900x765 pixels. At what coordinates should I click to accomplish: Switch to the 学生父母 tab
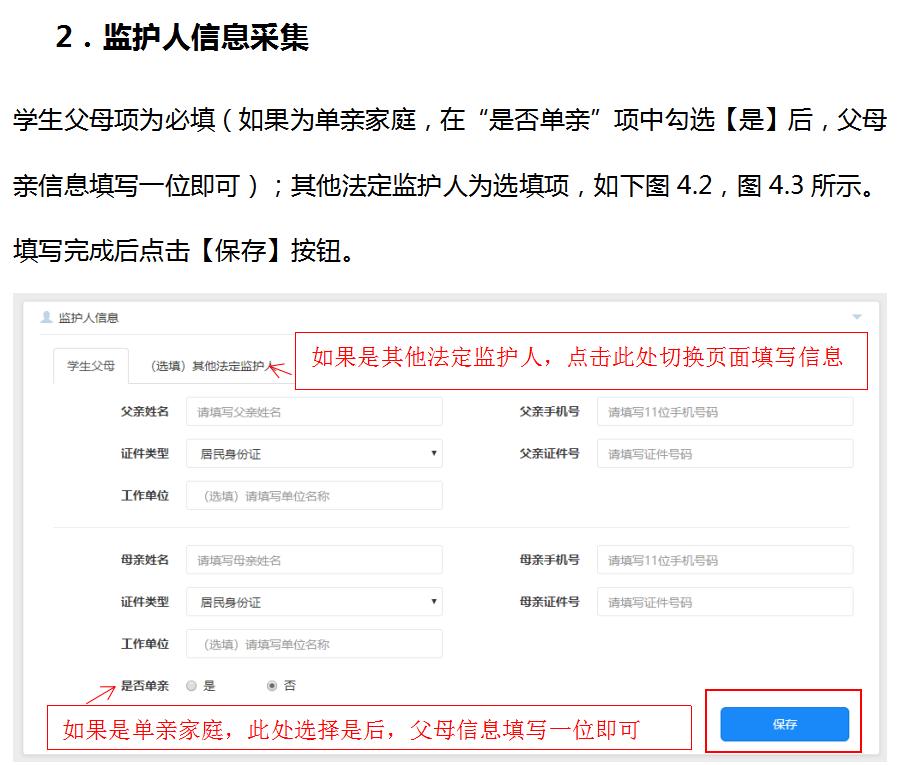coord(89,366)
